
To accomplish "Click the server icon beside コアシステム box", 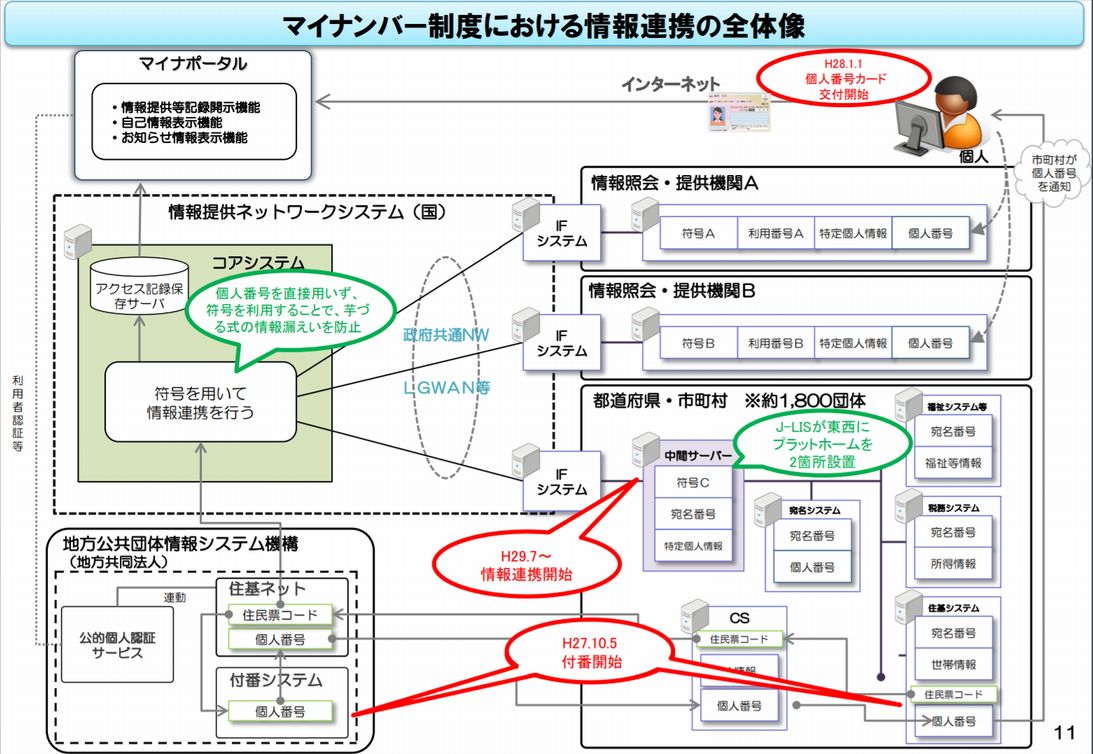I will (x=77, y=243).
